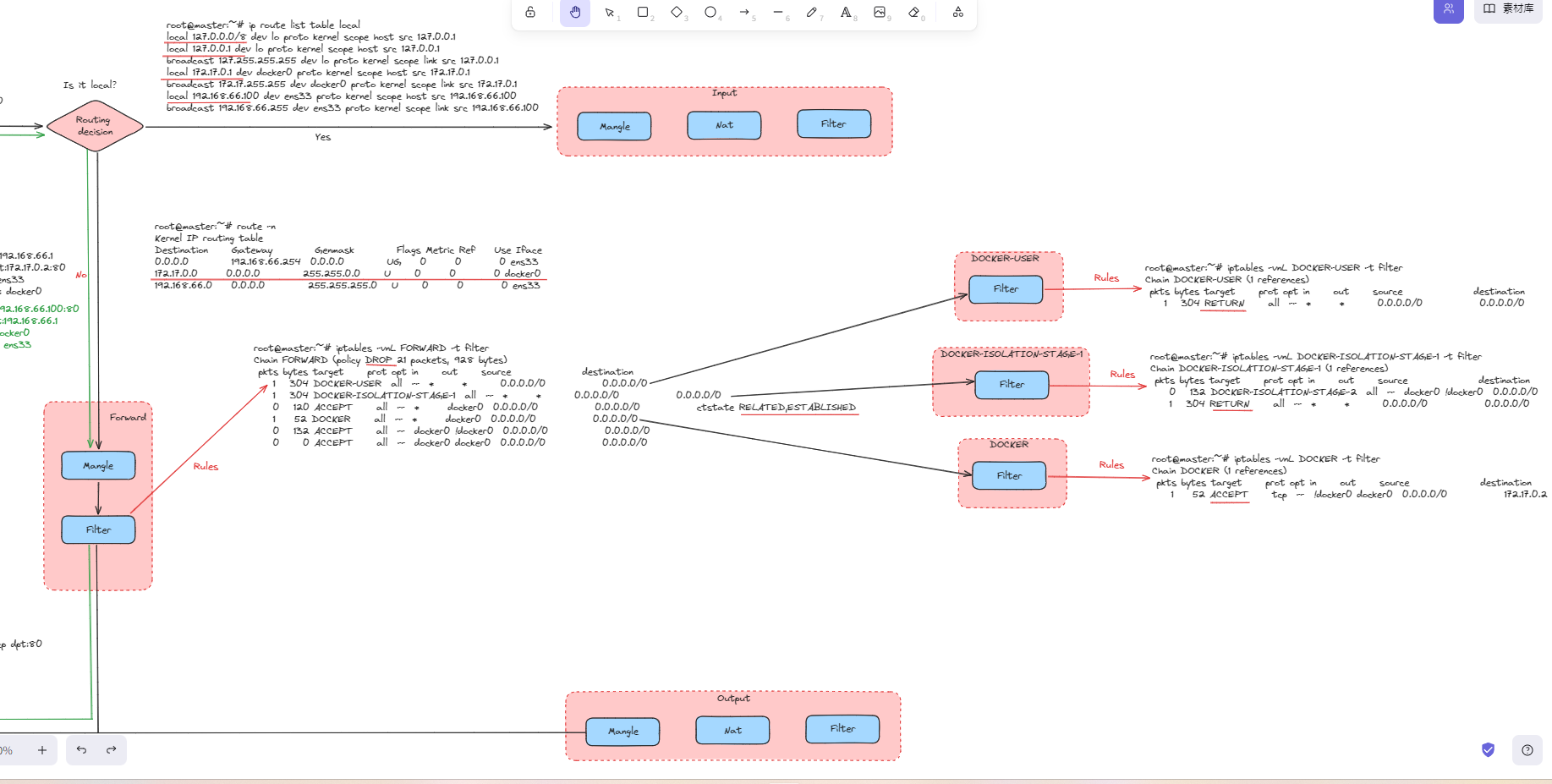Image resolution: width=1552 pixels, height=784 pixels.
Task: Click the 'Input' group label
Action: pos(724,93)
